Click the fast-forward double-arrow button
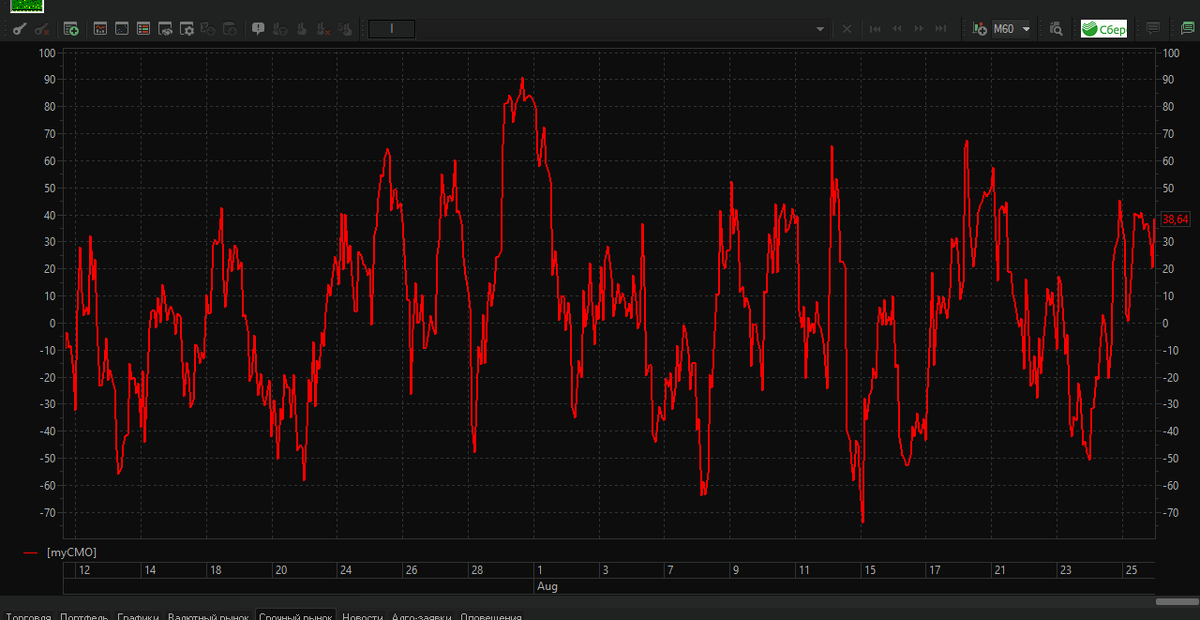The height and width of the screenshot is (620, 1200). click(918, 29)
